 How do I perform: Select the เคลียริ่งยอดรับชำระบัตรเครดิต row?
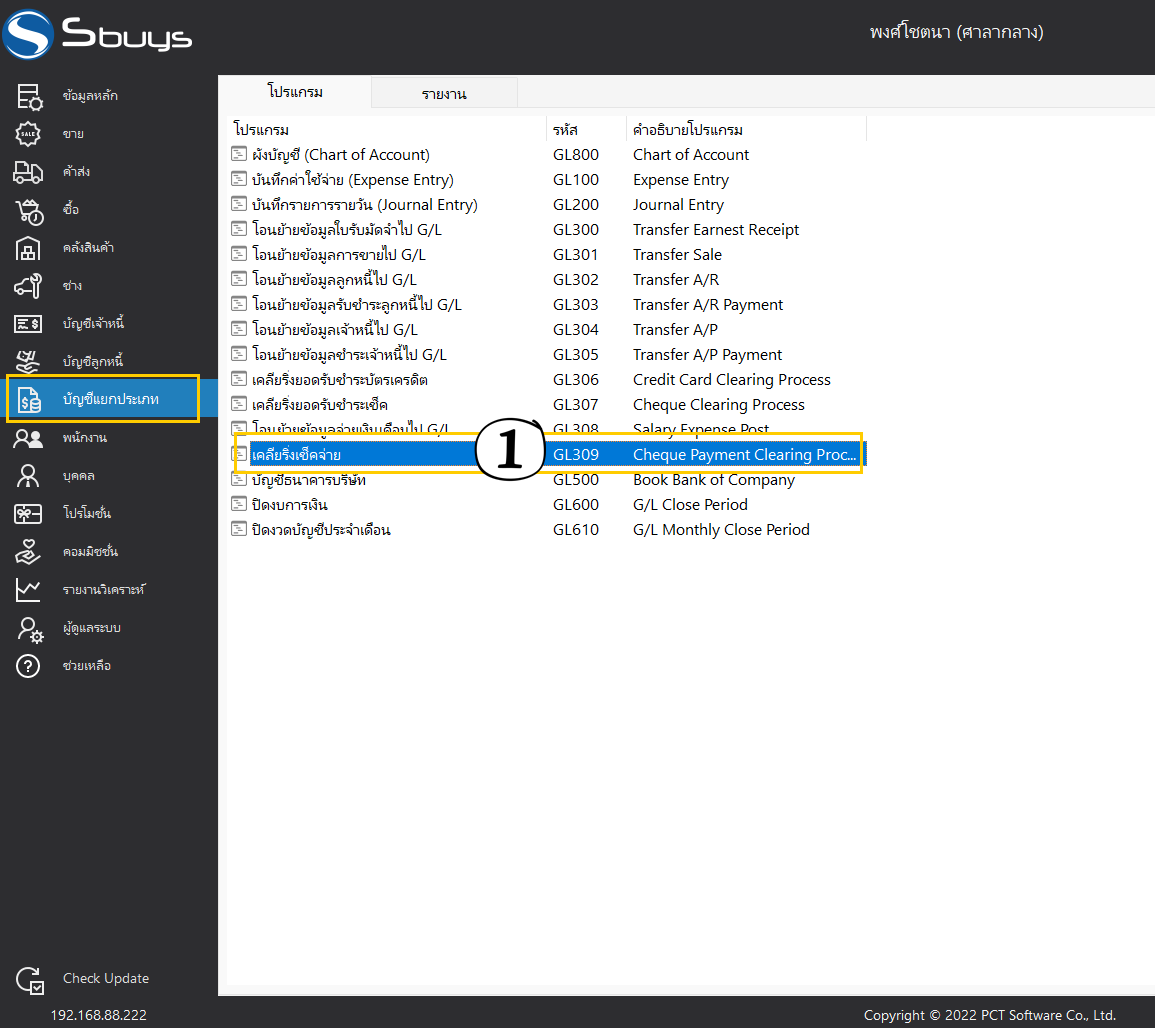(549, 380)
